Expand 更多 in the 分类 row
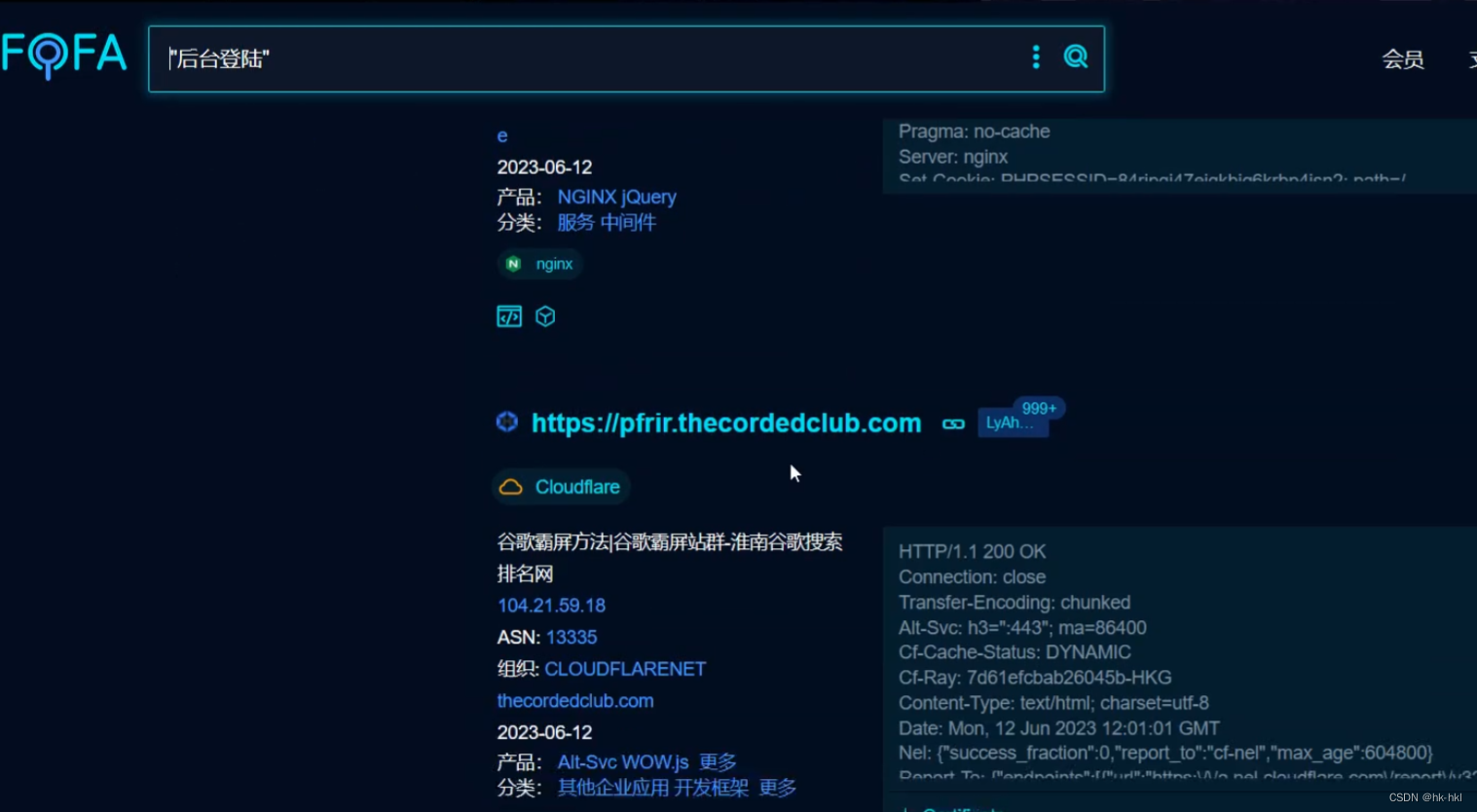 click(778, 788)
